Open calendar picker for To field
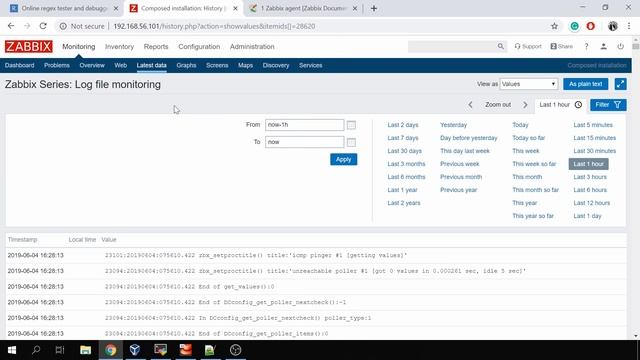 351,142
